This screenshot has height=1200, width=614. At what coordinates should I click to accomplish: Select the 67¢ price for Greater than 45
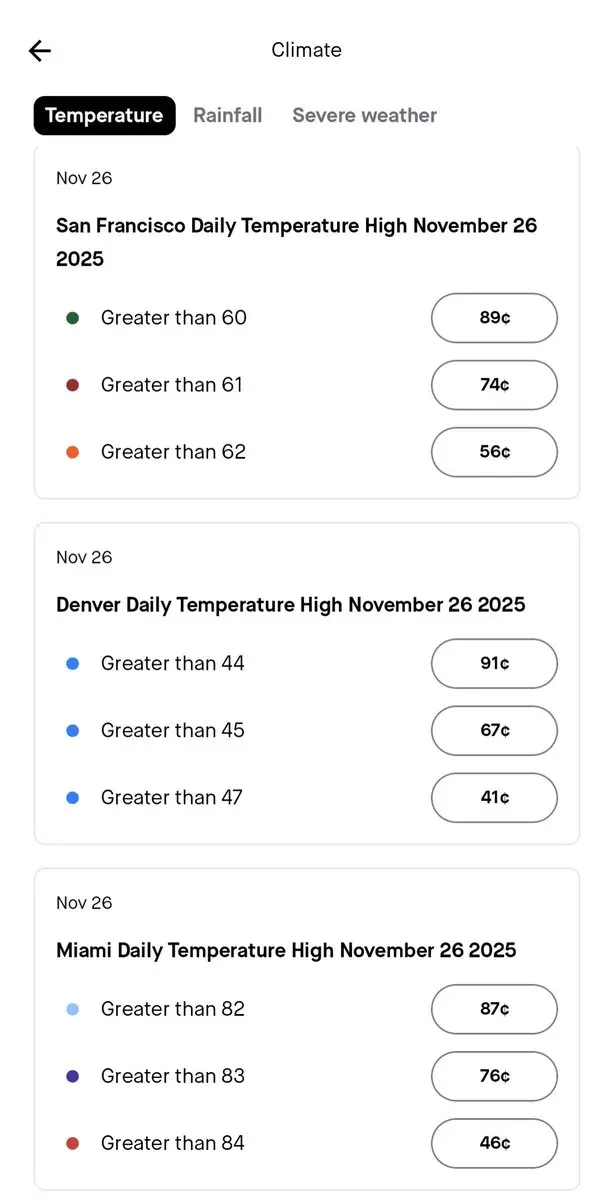coord(494,731)
